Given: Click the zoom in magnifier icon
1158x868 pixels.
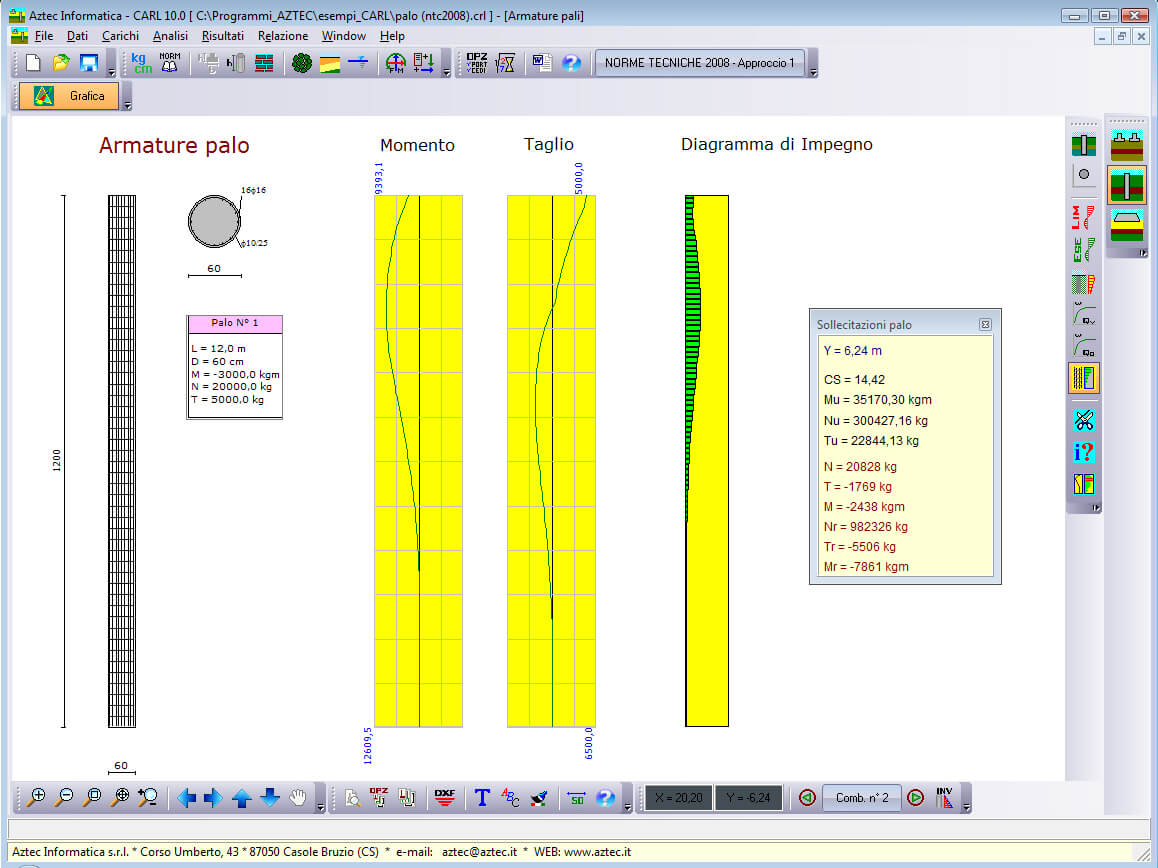Looking at the screenshot, I should [x=37, y=797].
